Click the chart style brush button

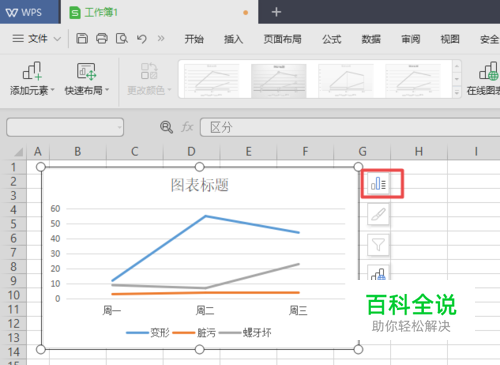[378, 214]
